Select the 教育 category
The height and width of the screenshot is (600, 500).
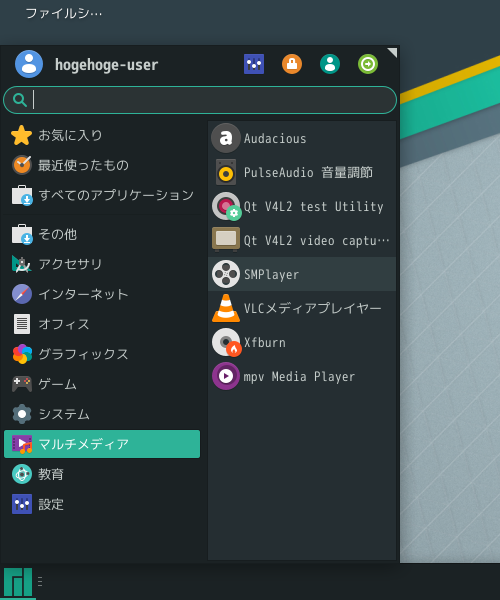(102, 474)
